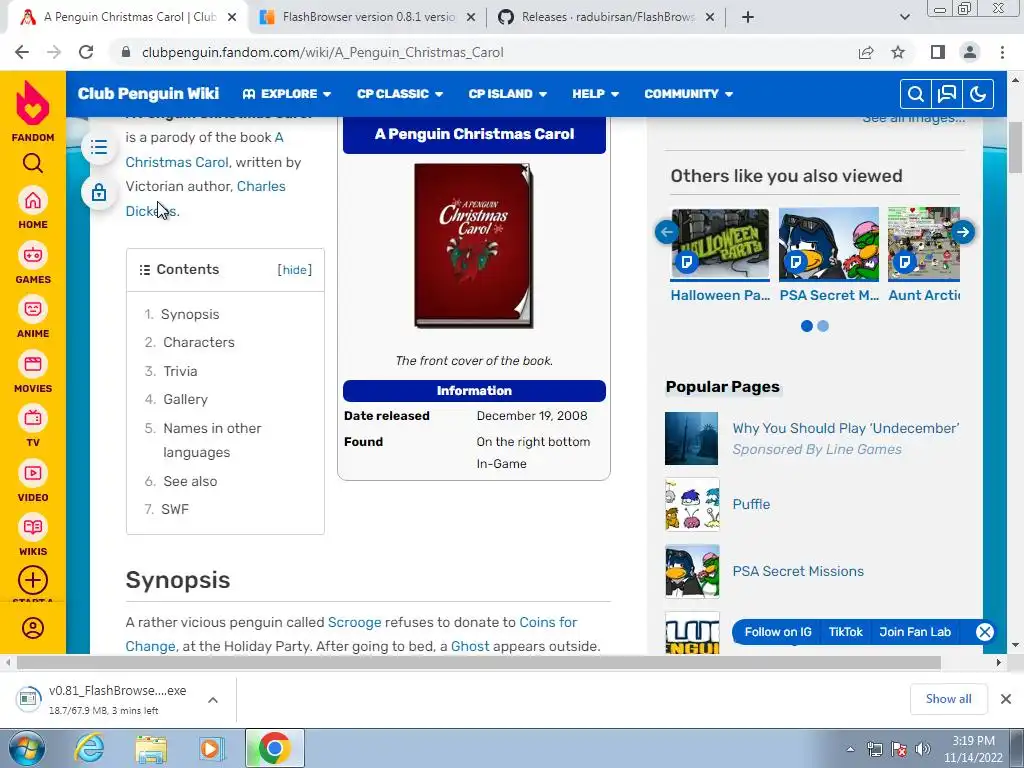
Task: Click the horizontal page scrollbar
Action: pos(478,662)
